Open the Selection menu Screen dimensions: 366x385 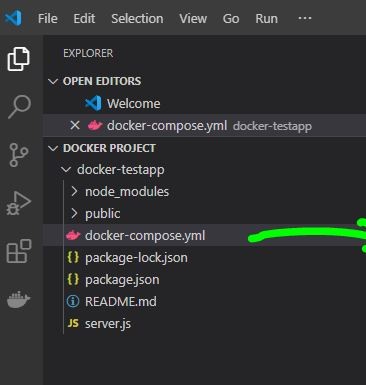click(x=137, y=18)
